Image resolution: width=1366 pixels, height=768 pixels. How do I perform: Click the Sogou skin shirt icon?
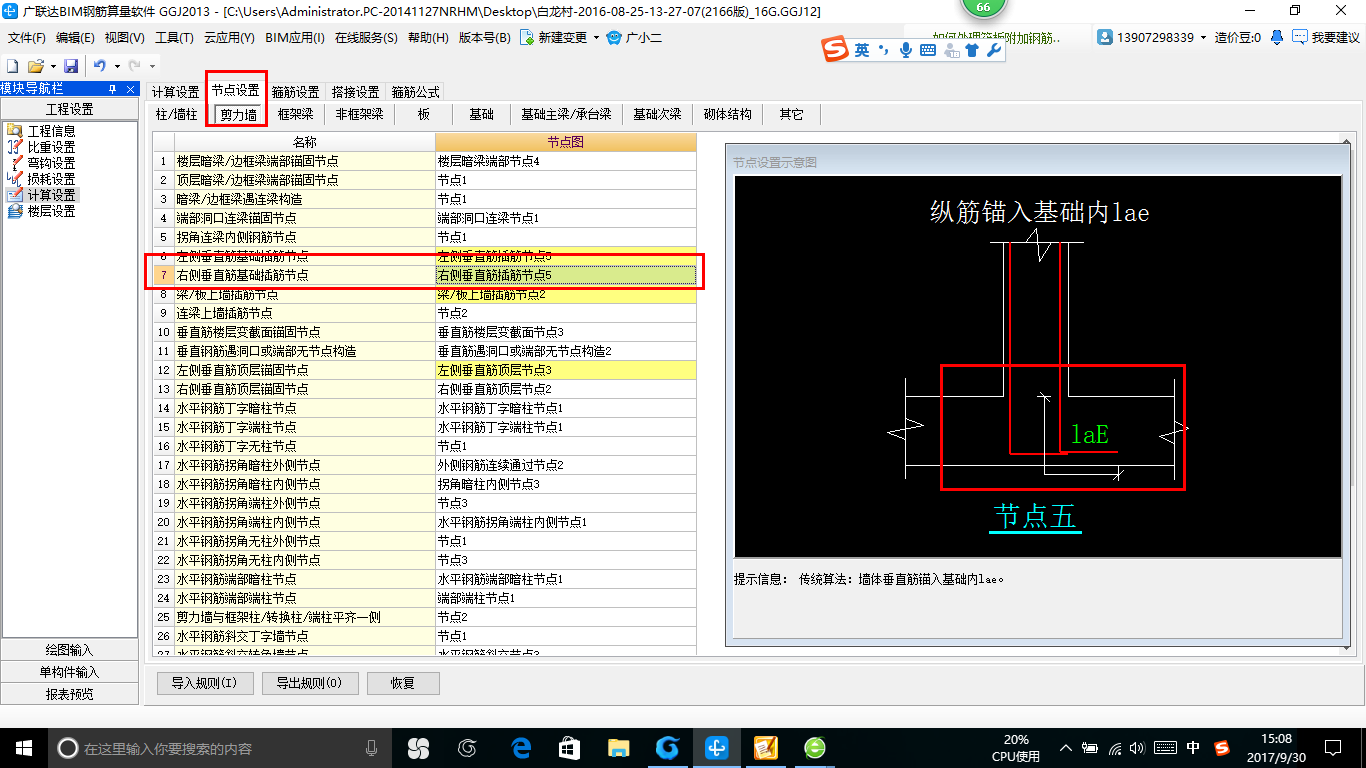pyautogui.click(x=971, y=50)
